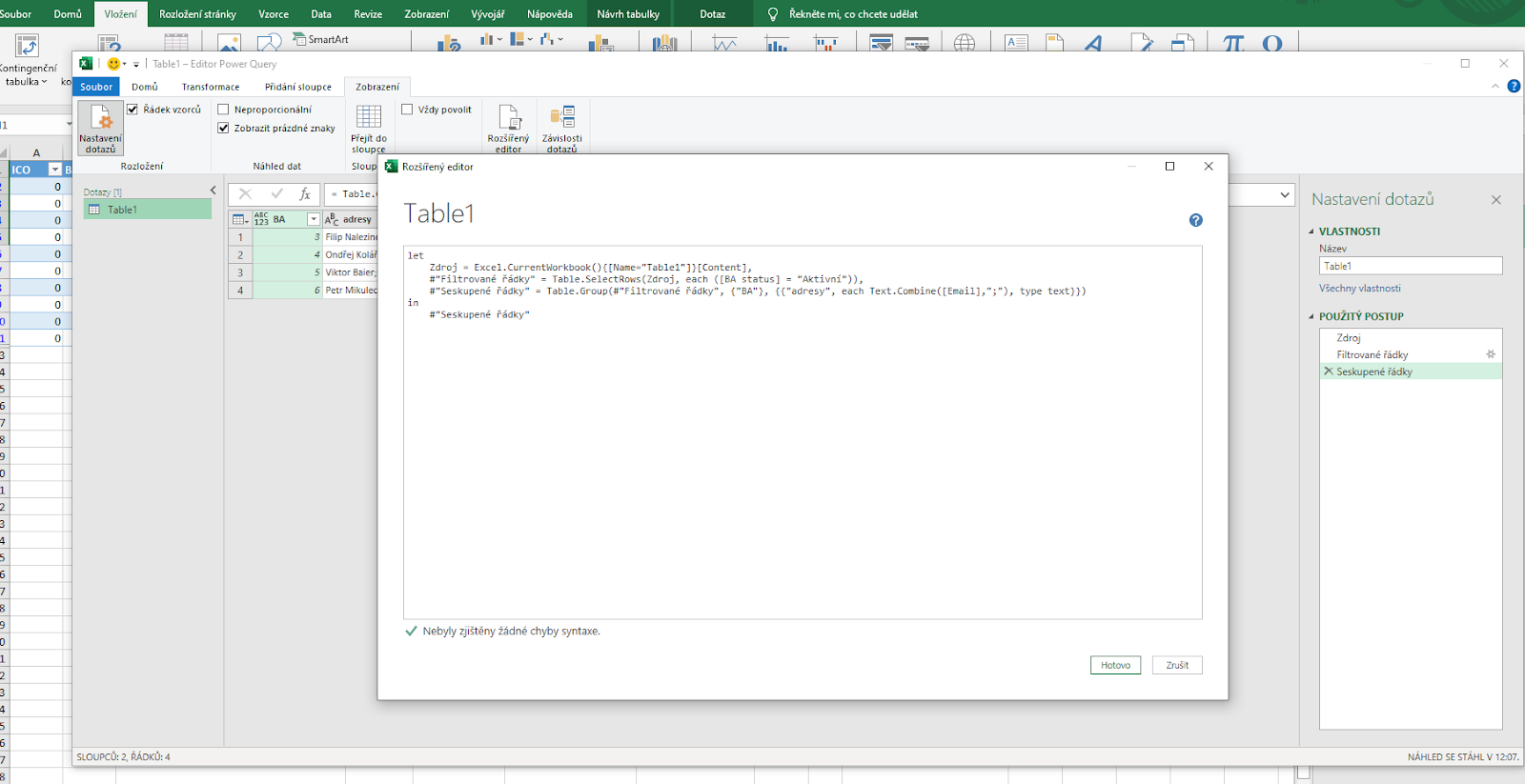The image size is (1525, 784).
Task: Click the smiley feedback icon
Action: click(x=113, y=64)
